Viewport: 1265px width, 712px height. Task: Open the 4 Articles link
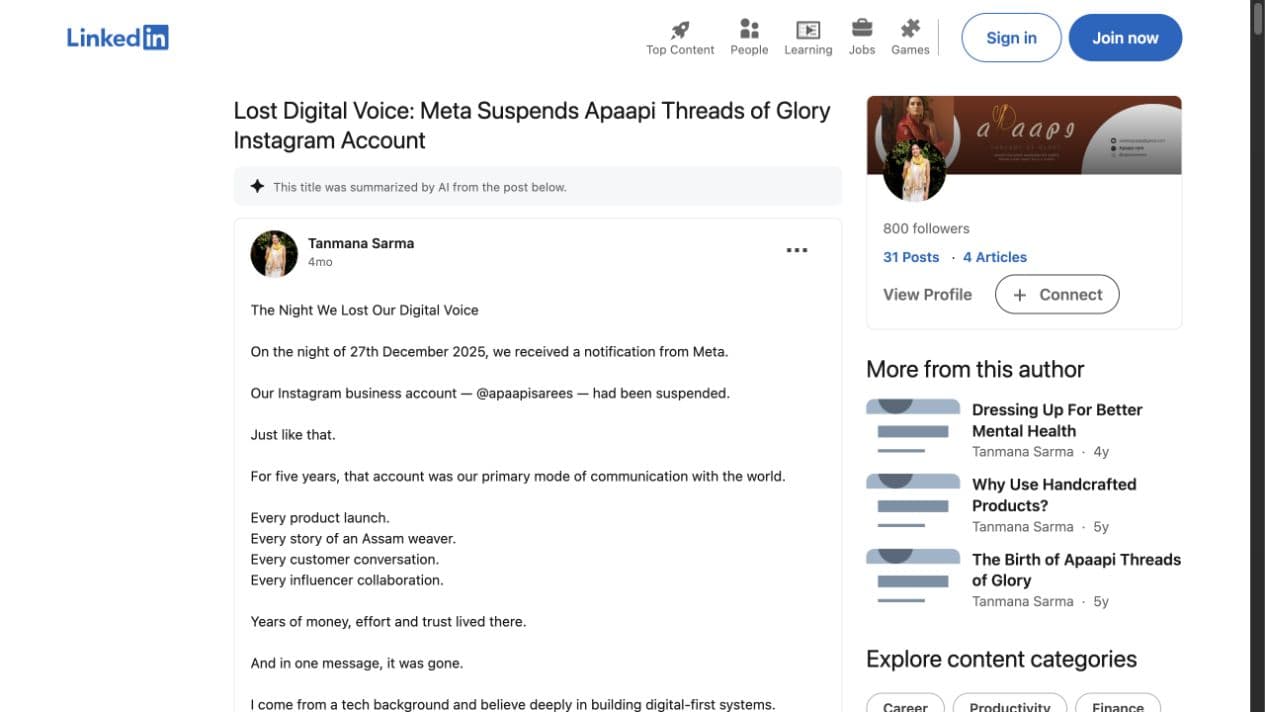[995, 257]
